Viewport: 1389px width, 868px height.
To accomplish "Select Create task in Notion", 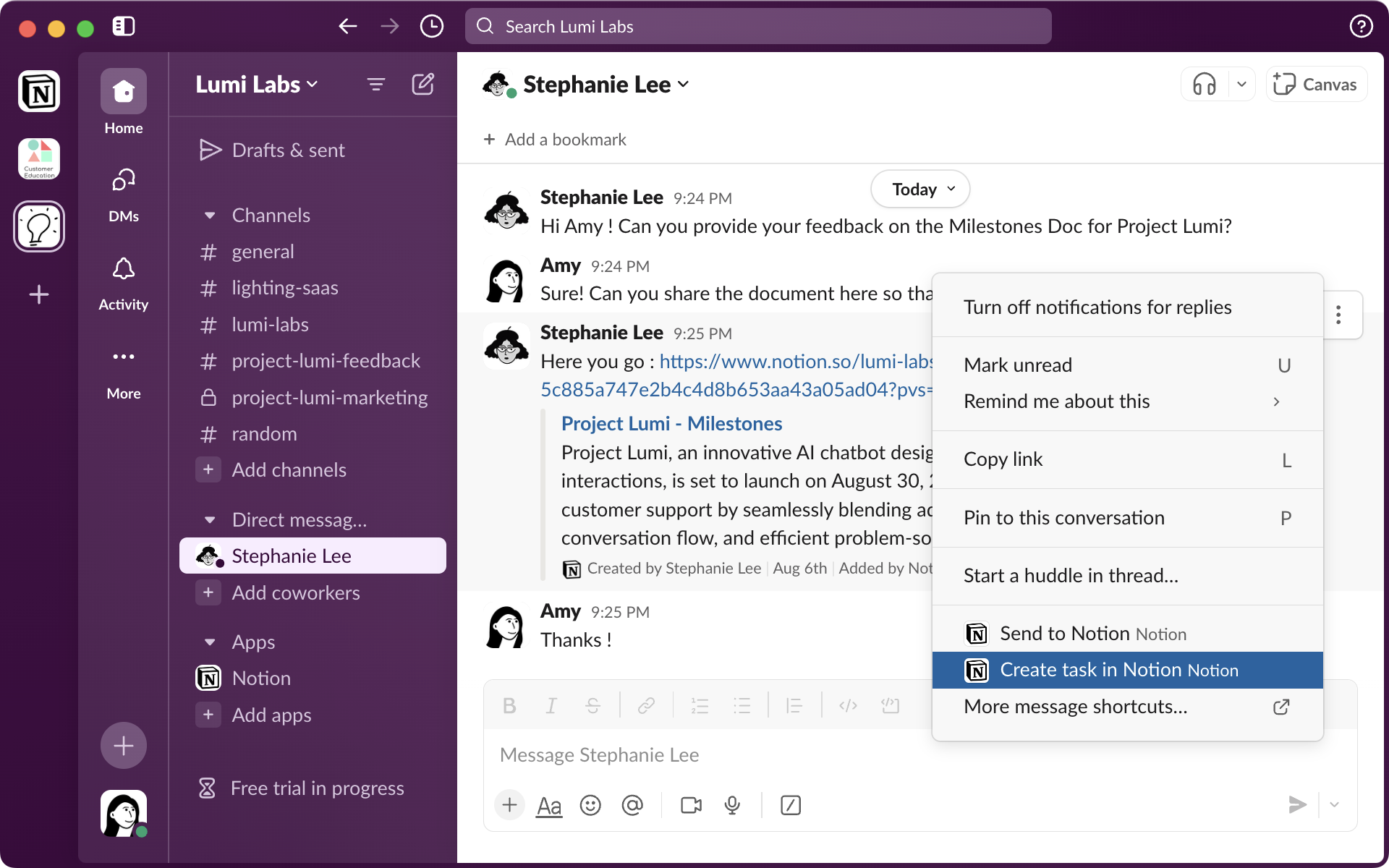I will click(x=1119, y=670).
